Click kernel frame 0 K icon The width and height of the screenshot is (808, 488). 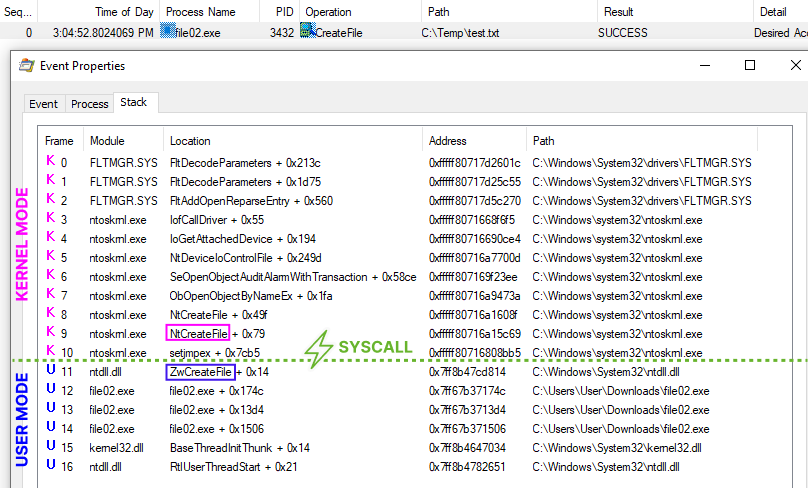(50, 161)
